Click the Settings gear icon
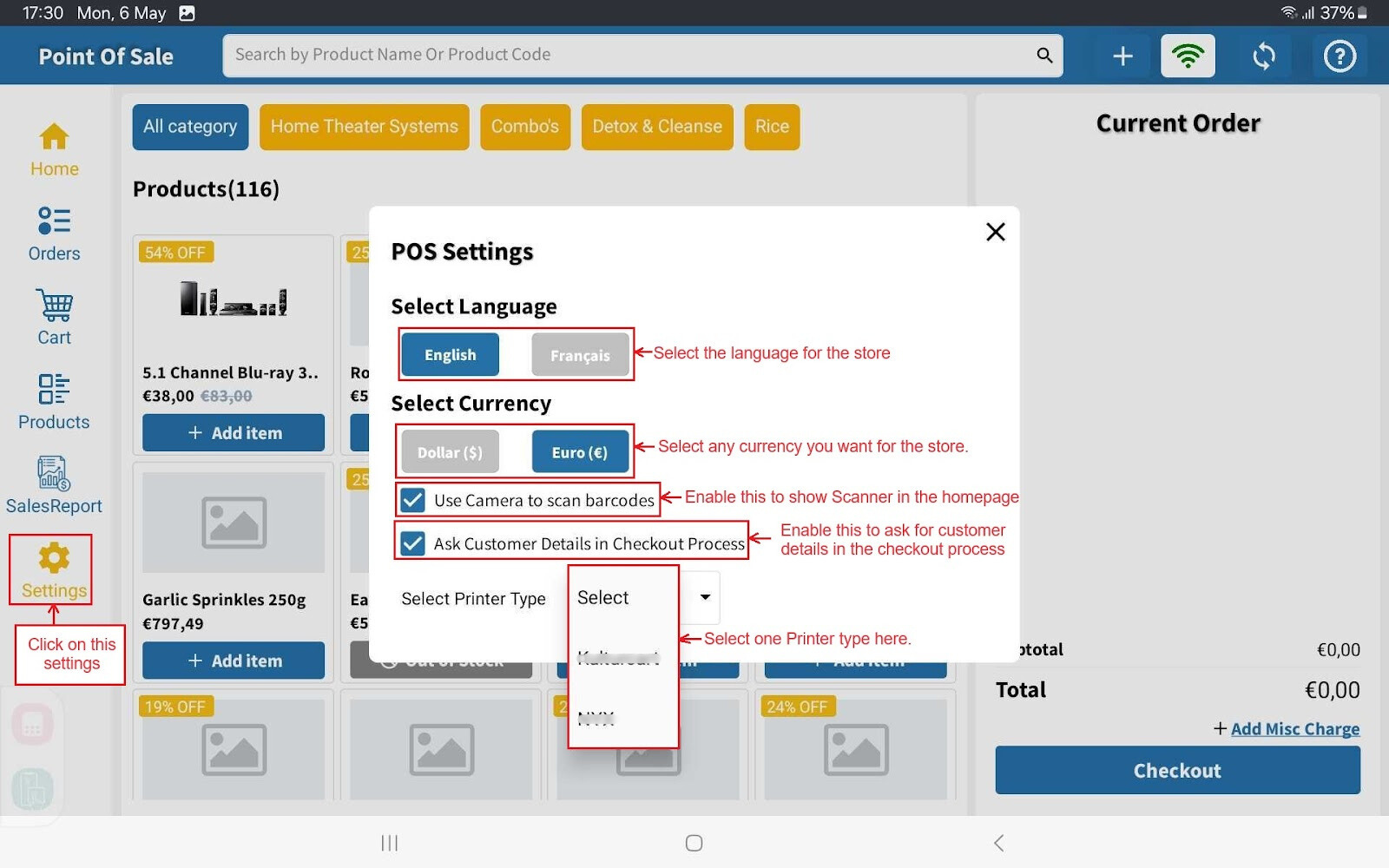 (54, 559)
